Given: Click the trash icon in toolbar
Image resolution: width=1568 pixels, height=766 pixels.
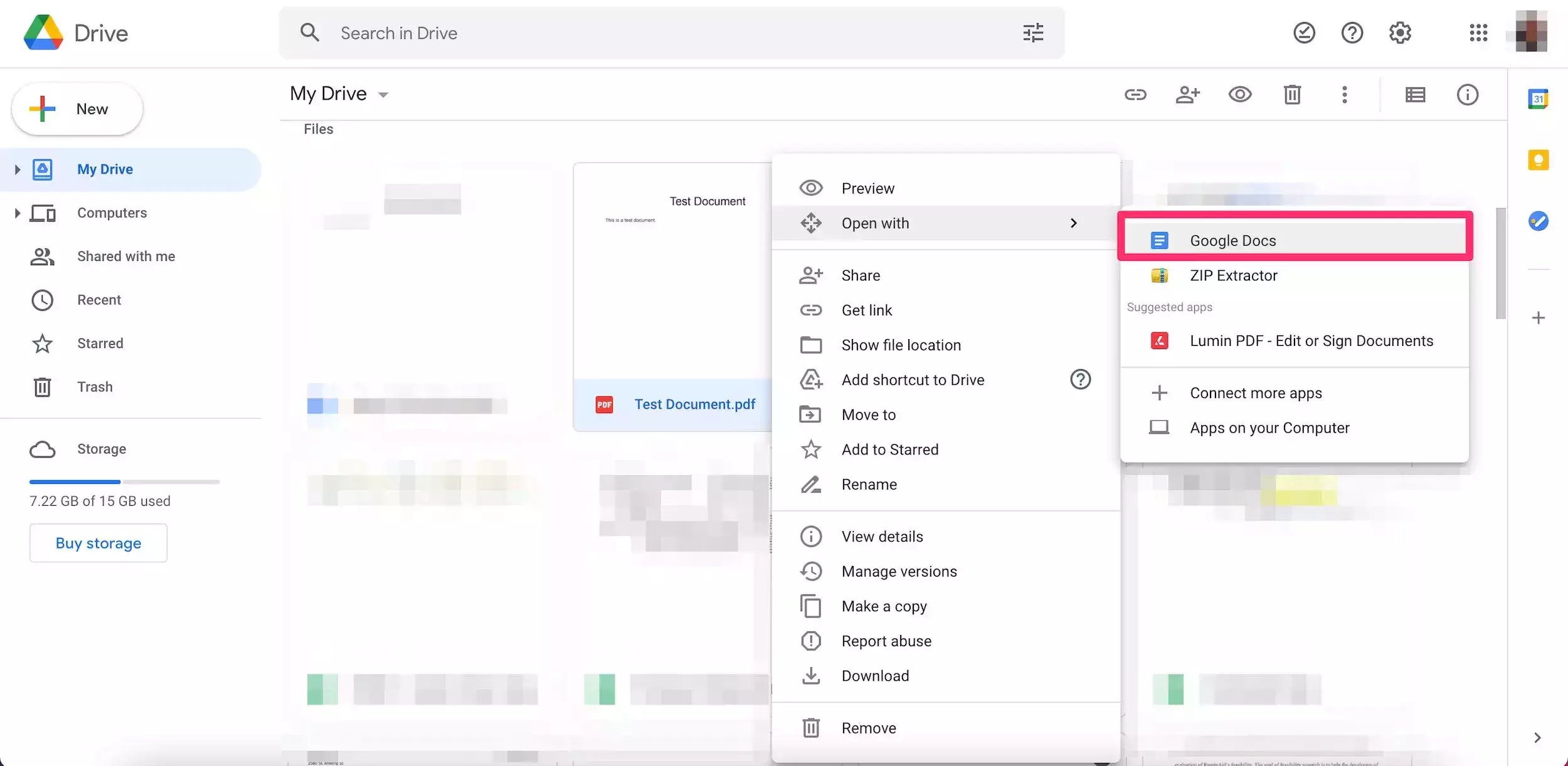Looking at the screenshot, I should click(1291, 95).
